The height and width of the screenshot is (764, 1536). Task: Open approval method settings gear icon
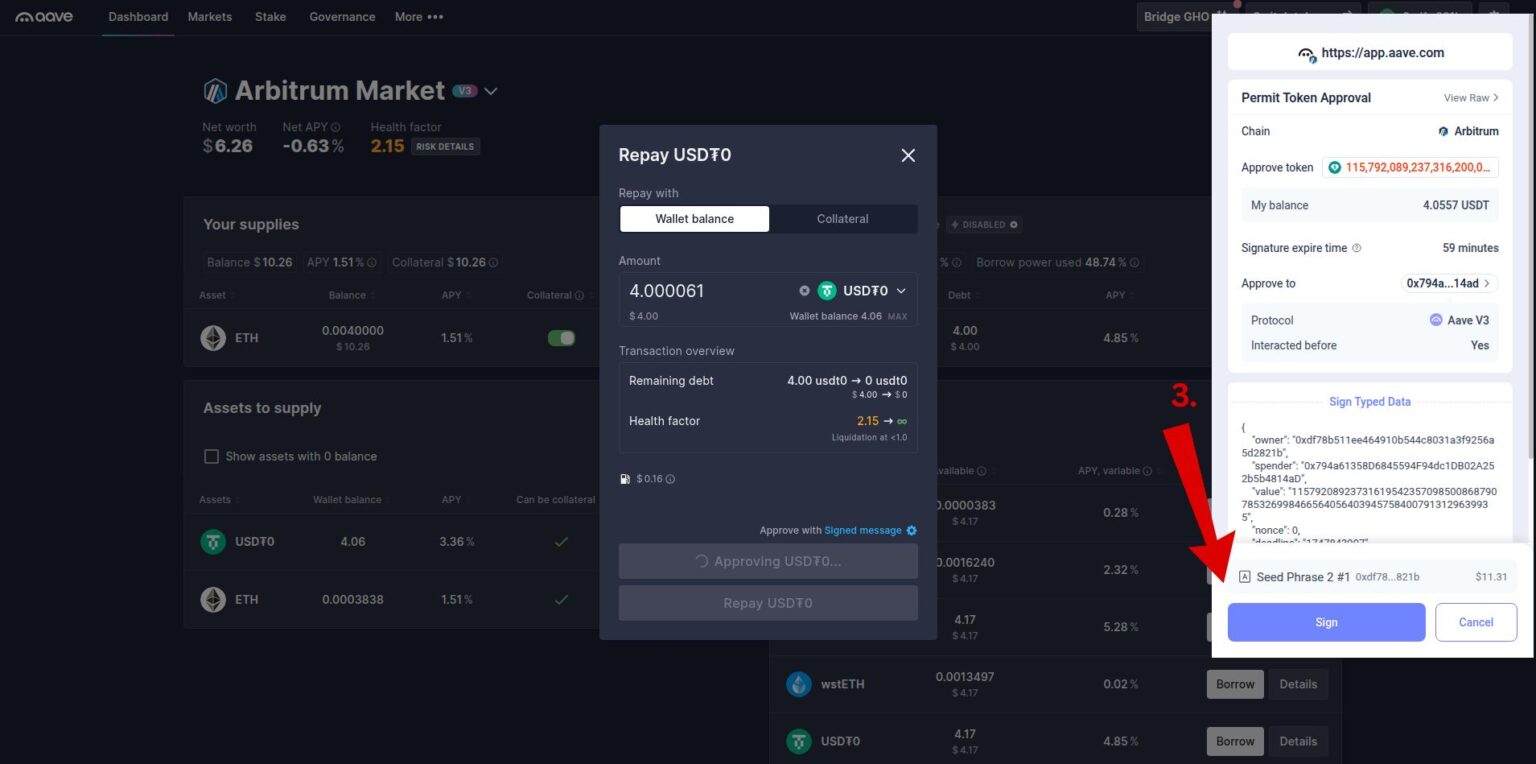point(911,531)
